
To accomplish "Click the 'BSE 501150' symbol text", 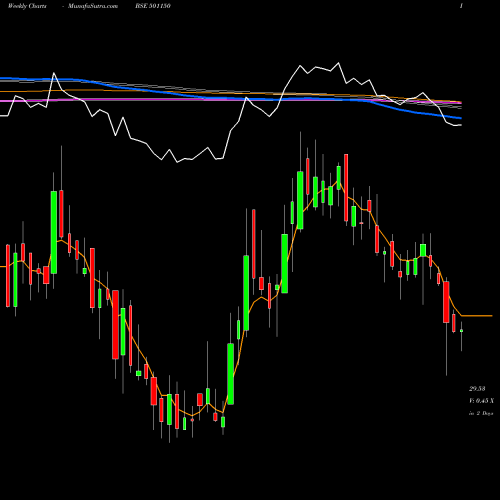I will click(x=153, y=6).
